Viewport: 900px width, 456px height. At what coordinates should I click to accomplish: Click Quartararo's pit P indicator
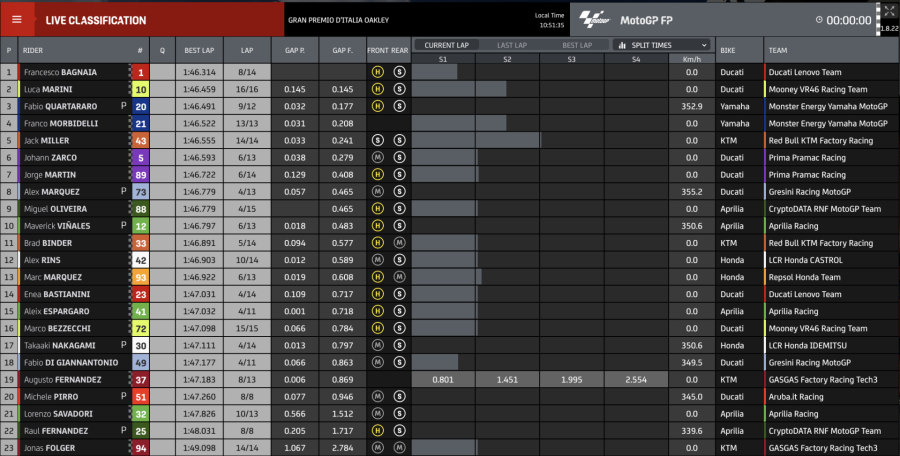123,106
